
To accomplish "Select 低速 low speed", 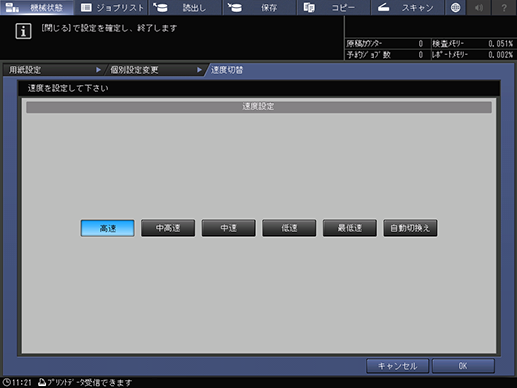I will [289, 228].
